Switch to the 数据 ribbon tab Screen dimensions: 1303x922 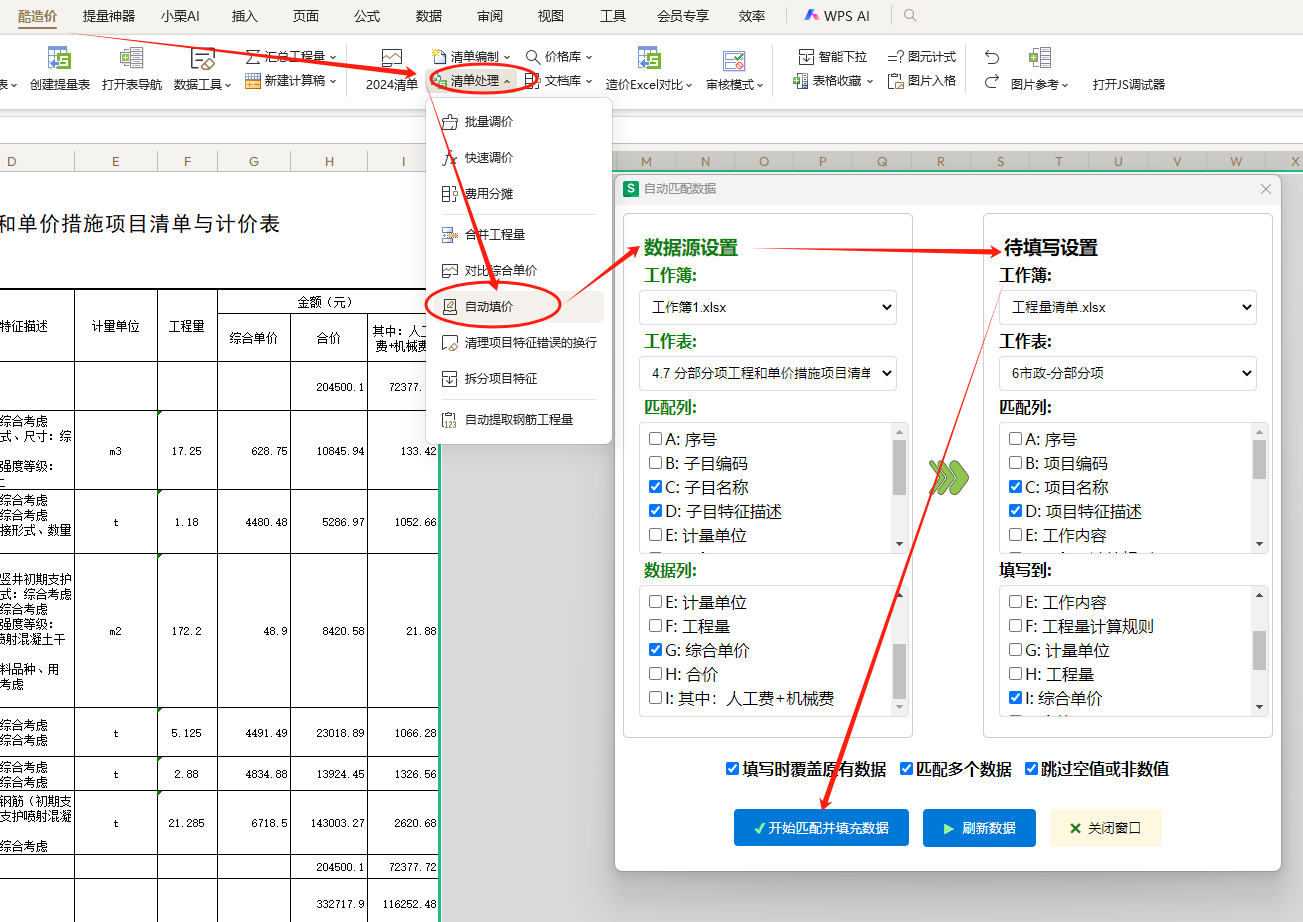(428, 15)
